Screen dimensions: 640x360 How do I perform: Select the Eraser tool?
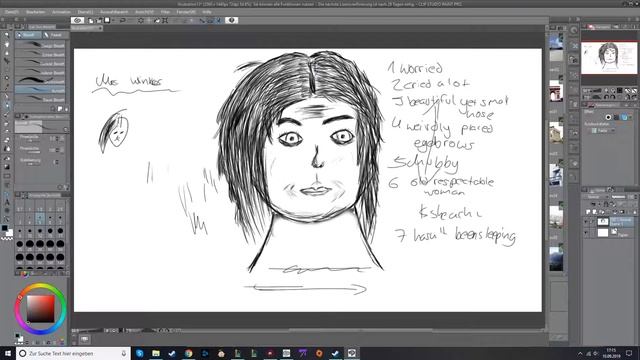click(7, 140)
